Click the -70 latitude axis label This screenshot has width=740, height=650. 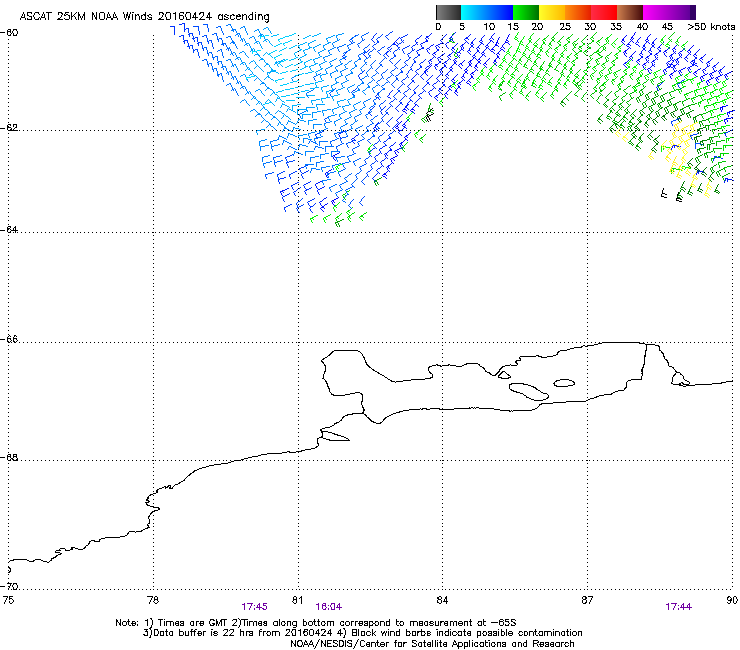pos(9,586)
